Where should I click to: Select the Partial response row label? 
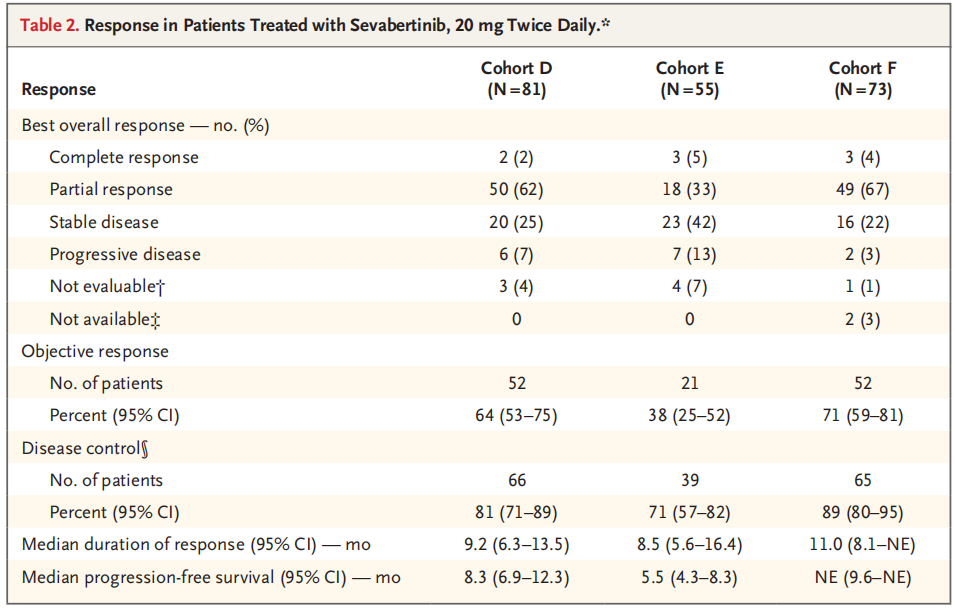111,189
